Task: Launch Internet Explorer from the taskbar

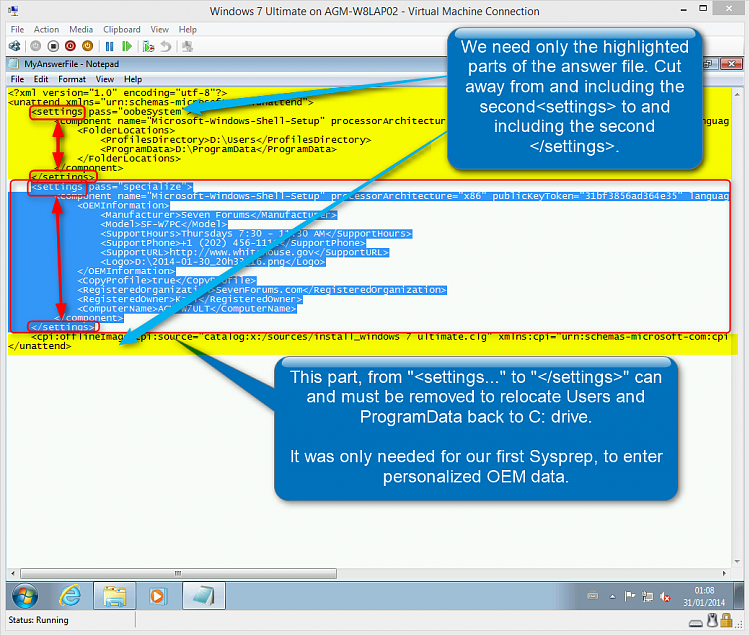Action: tap(70, 596)
